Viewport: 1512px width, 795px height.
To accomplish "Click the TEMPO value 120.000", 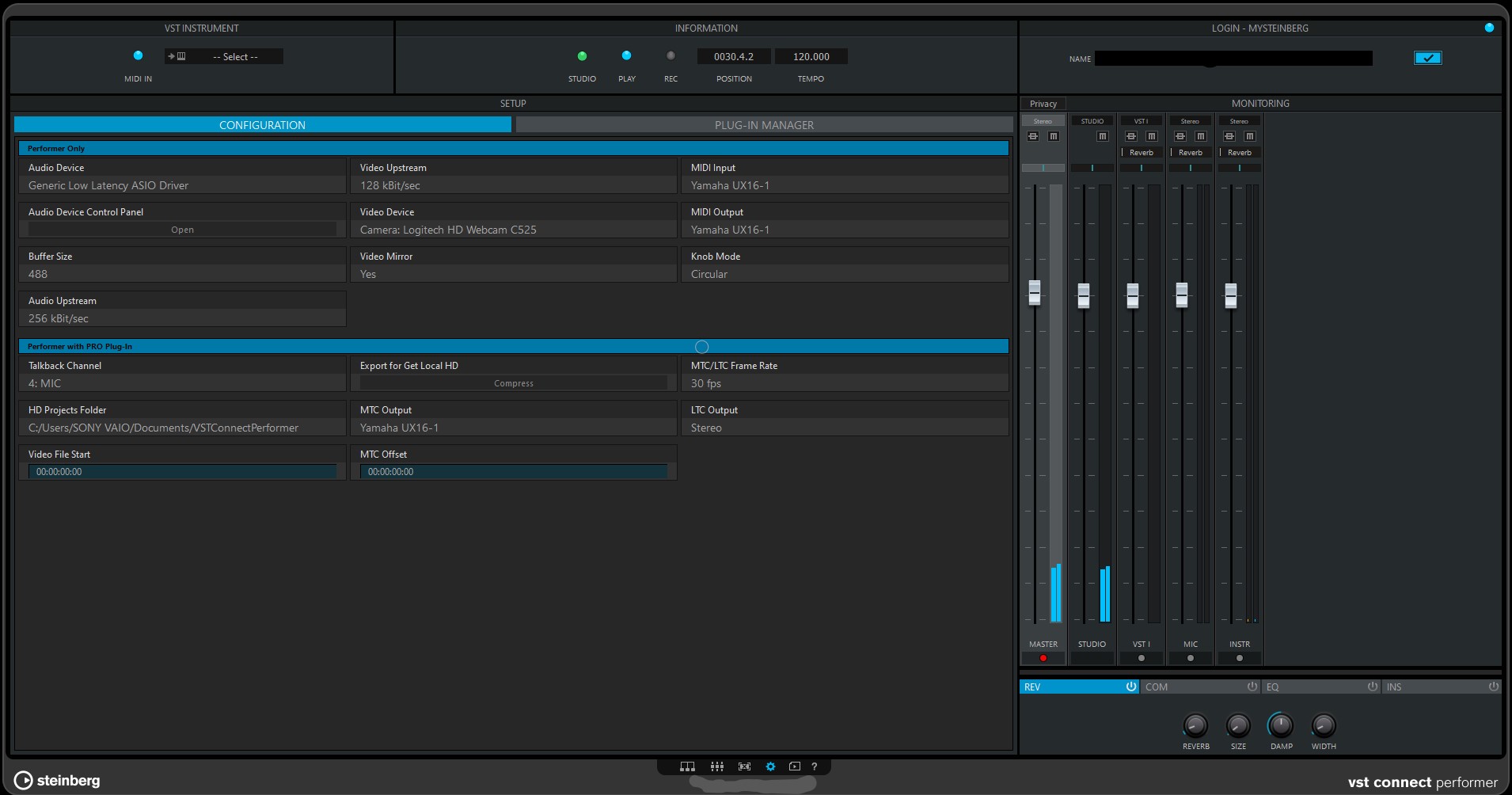I will 811,56.
